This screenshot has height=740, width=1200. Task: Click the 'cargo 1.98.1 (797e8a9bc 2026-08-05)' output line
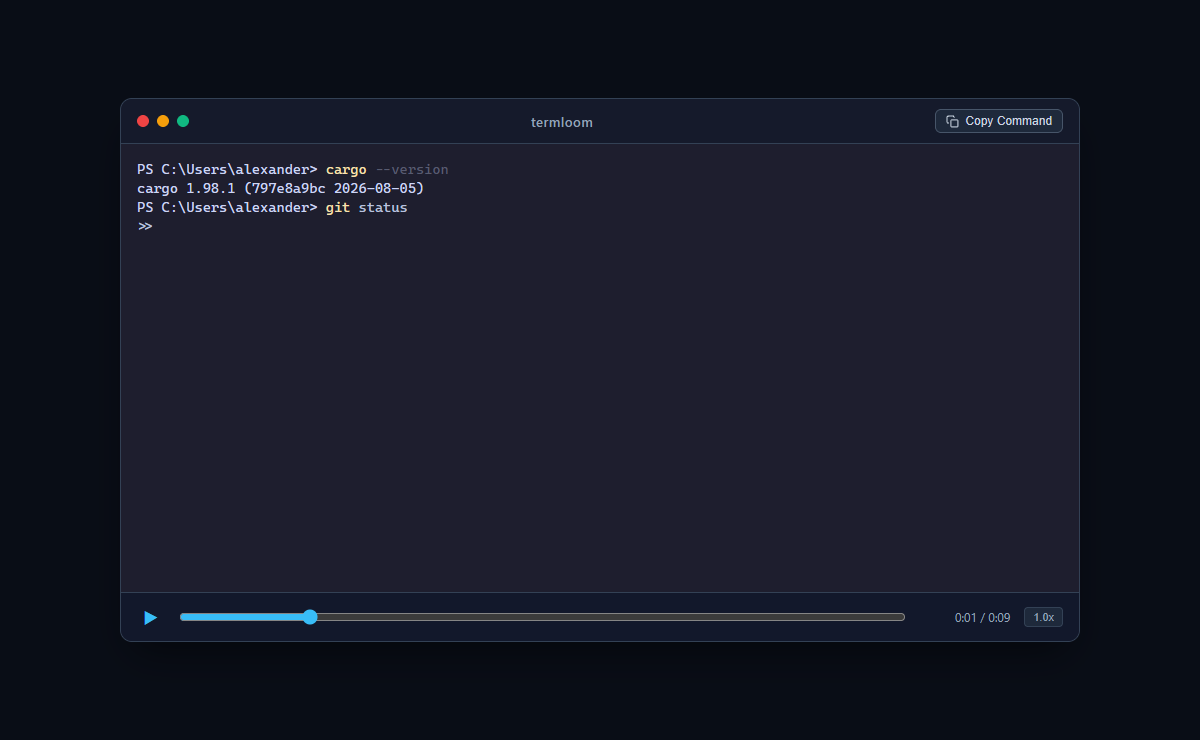tap(281, 188)
